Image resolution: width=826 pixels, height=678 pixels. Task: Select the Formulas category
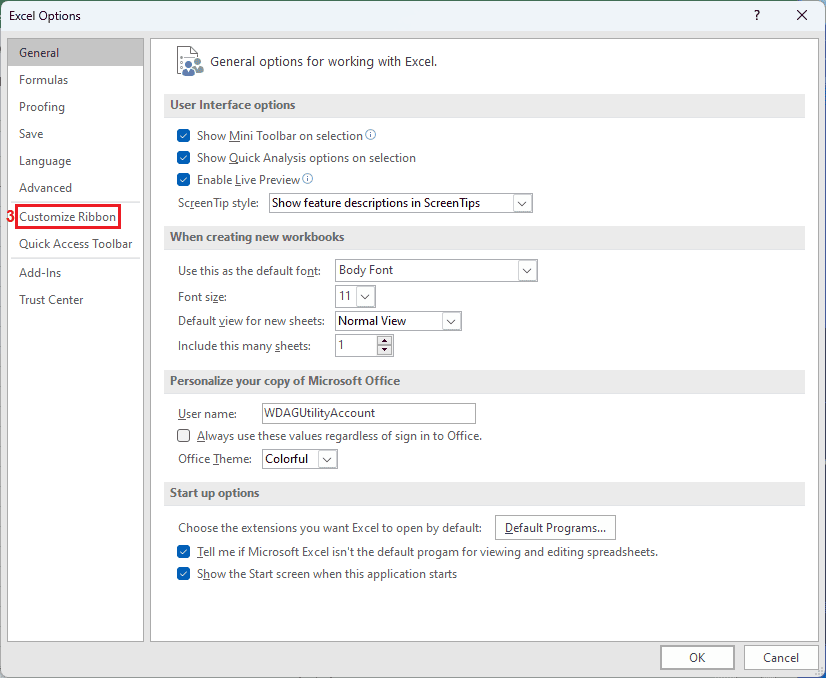(76, 80)
